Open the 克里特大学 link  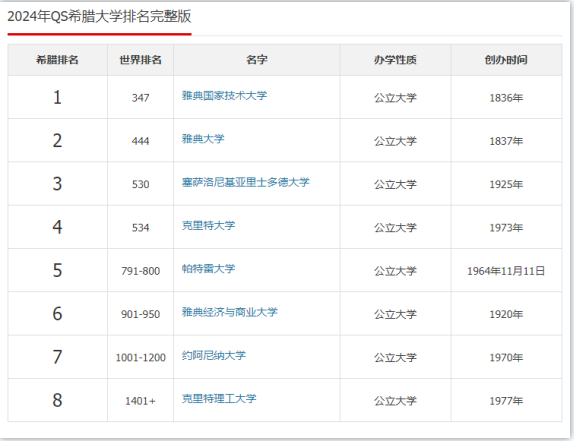(208, 225)
